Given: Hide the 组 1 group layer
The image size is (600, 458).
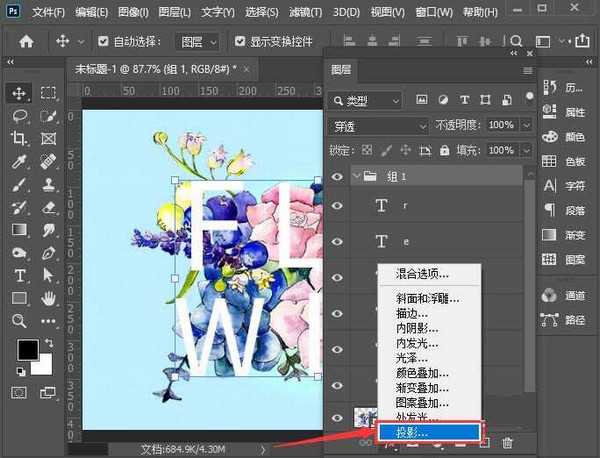Looking at the screenshot, I should click(x=337, y=175).
